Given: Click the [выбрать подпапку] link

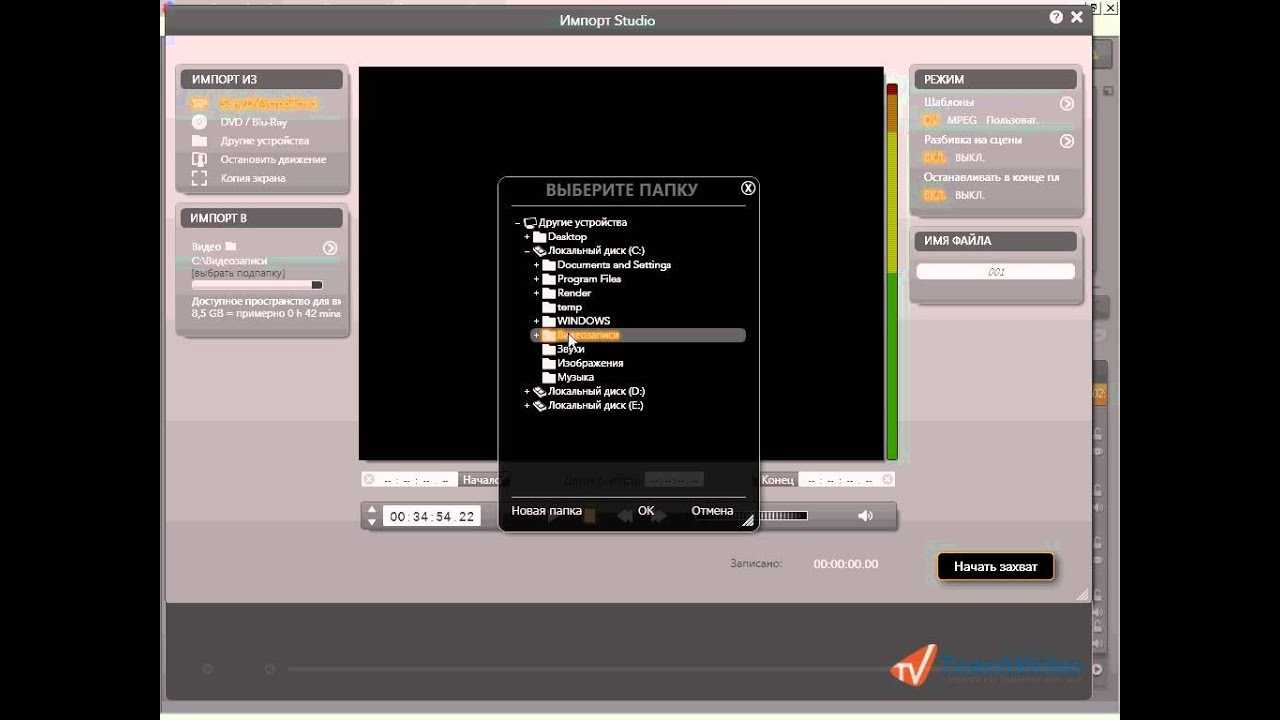Looking at the screenshot, I should (238, 273).
